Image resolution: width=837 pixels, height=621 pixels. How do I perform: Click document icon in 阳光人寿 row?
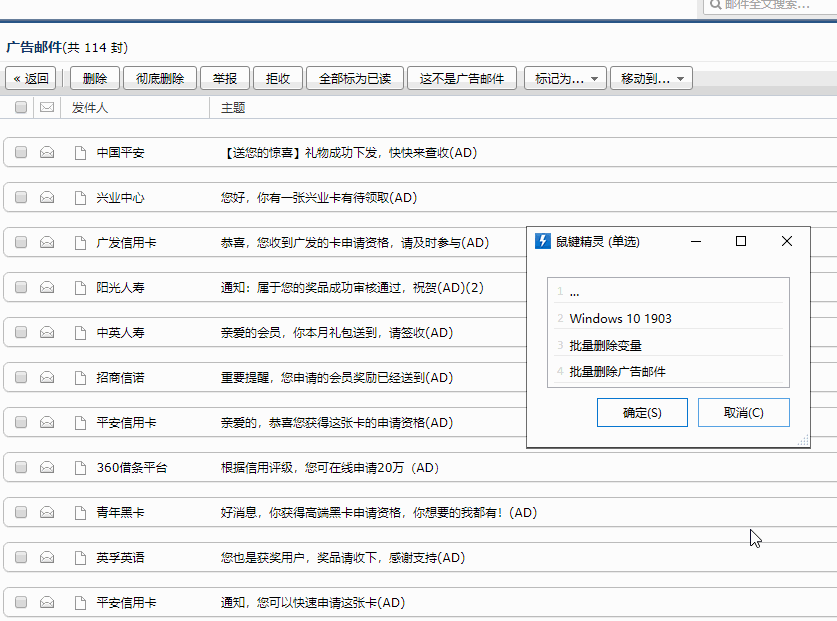[80, 288]
